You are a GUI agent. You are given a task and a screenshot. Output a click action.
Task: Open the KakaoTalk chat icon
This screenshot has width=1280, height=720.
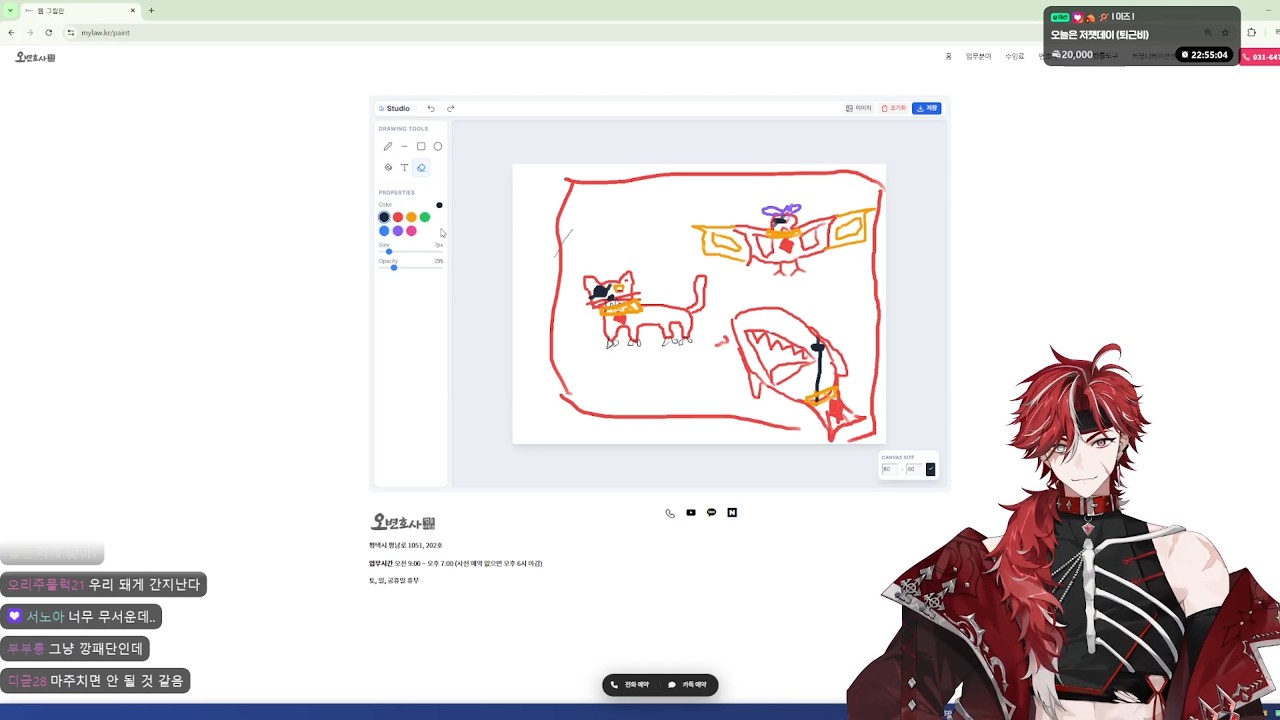[712, 513]
